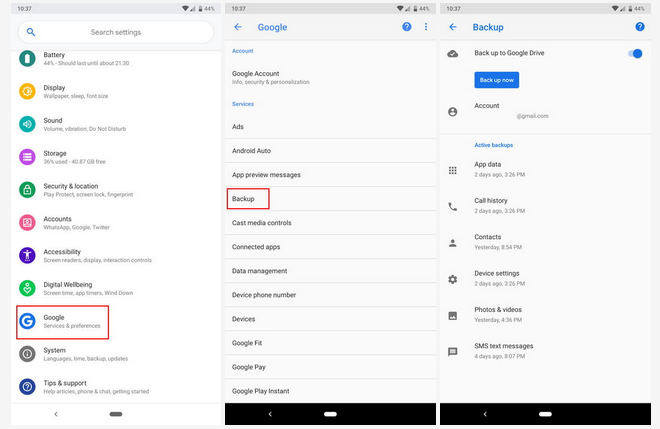Tap system back arrow on Google screen
The image size is (660, 429).
270,414
